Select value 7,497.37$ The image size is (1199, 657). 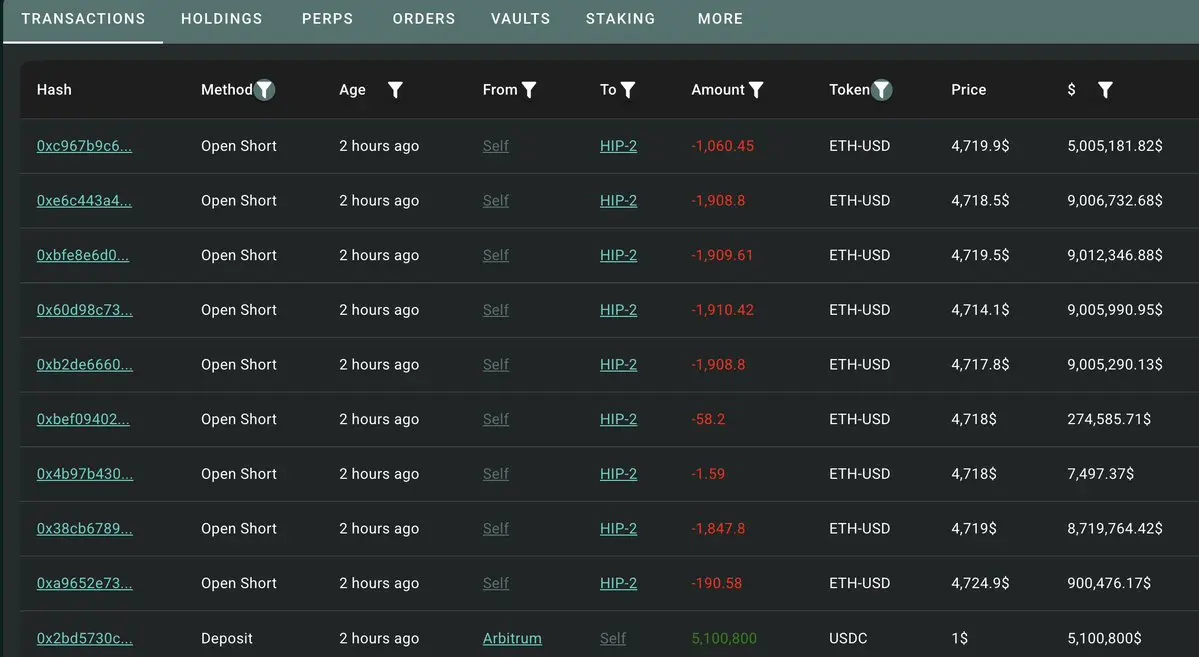[1100, 473]
